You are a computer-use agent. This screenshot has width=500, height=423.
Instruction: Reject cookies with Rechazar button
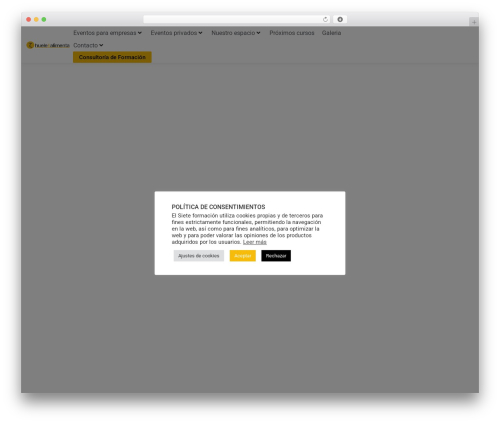pos(276,256)
